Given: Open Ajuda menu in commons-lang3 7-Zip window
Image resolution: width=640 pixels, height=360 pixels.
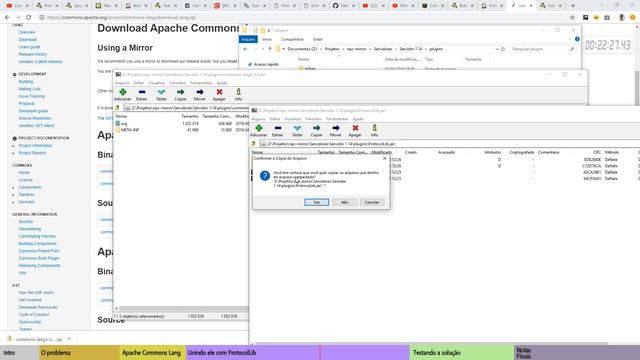Looking at the screenshot, I should tap(222, 83).
